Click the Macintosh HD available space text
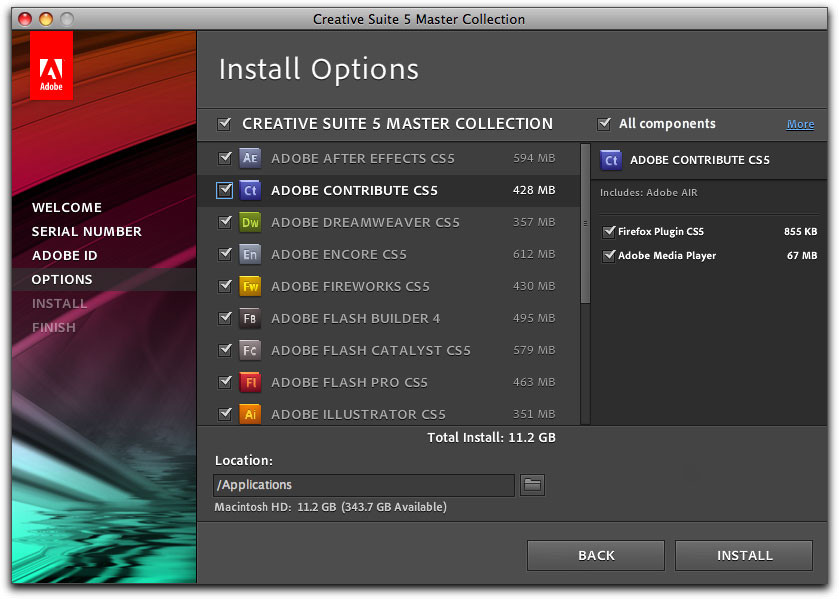 click(x=330, y=507)
